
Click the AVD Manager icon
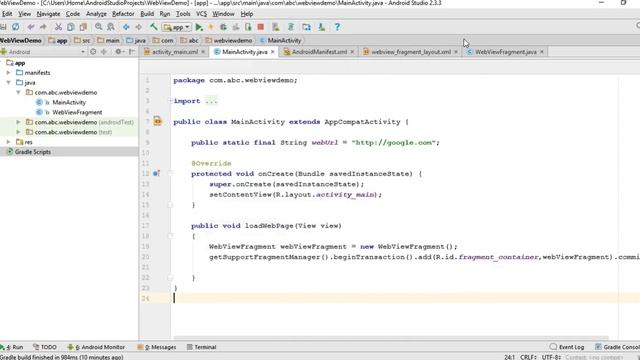(x=276, y=27)
